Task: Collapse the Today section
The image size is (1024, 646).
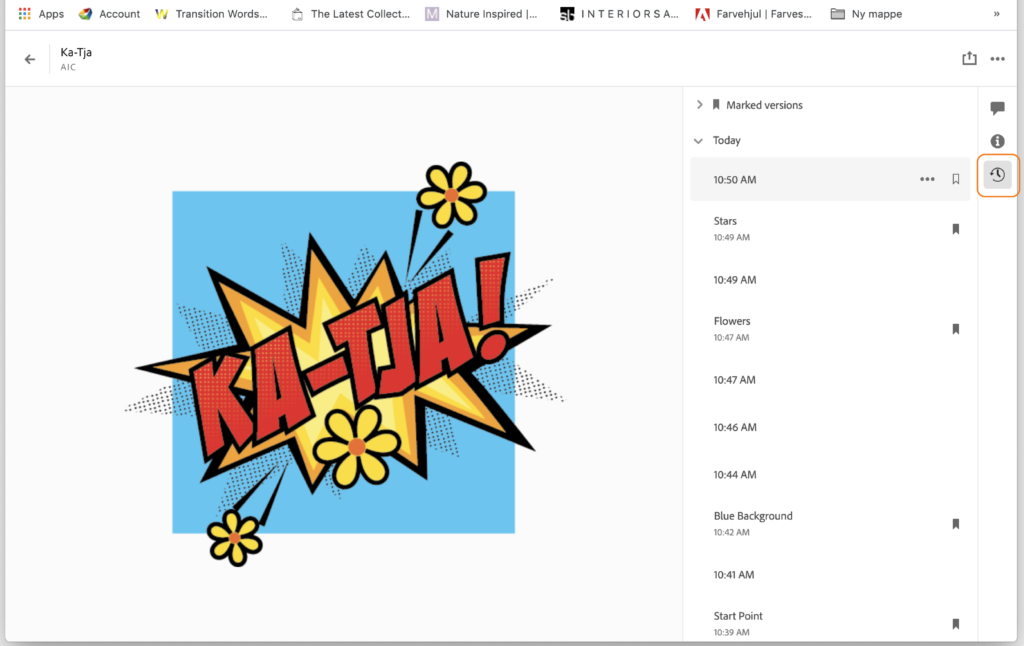Action: tap(698, 140)
